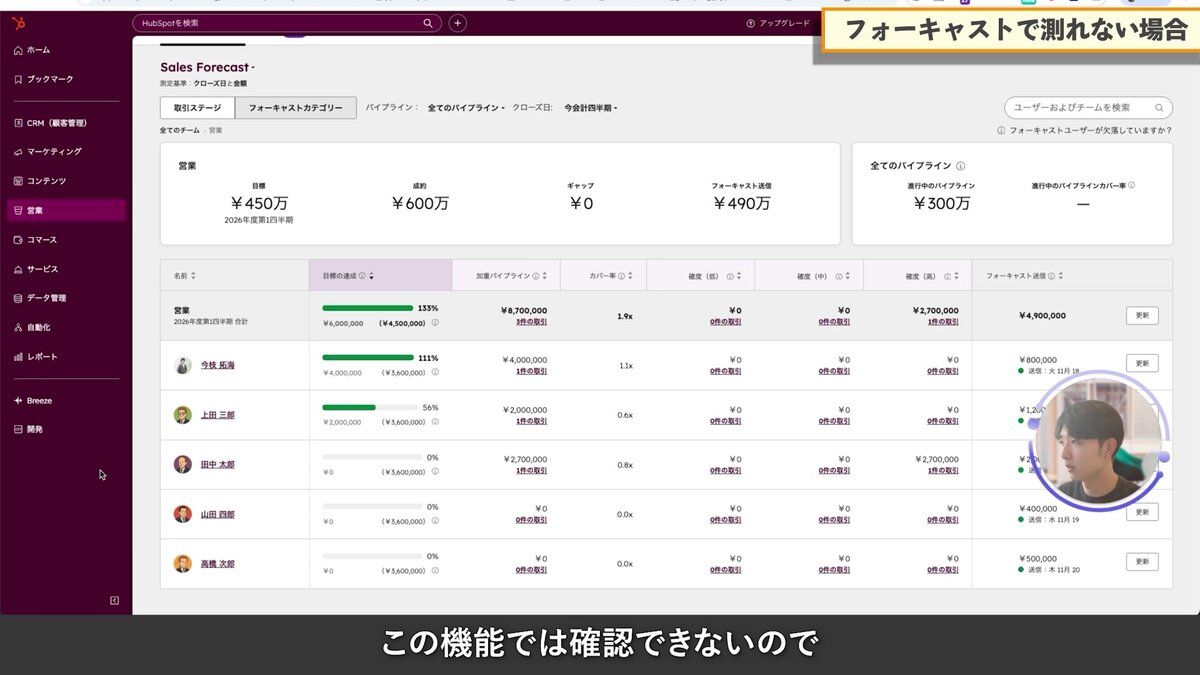Open the コマース section
Viewport: 1200px width, 675px height.
pyautogui.click(x=44, y=239)
